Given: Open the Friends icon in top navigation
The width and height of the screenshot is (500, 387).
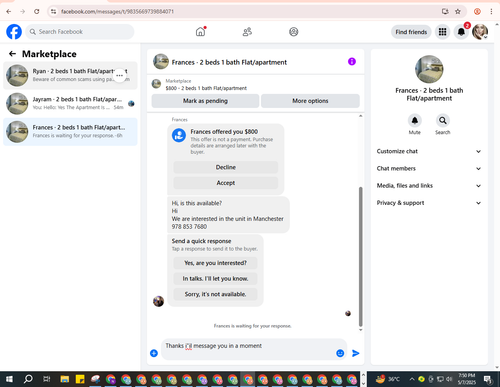Looking at the screenshot, I should (x=247, y=32).
